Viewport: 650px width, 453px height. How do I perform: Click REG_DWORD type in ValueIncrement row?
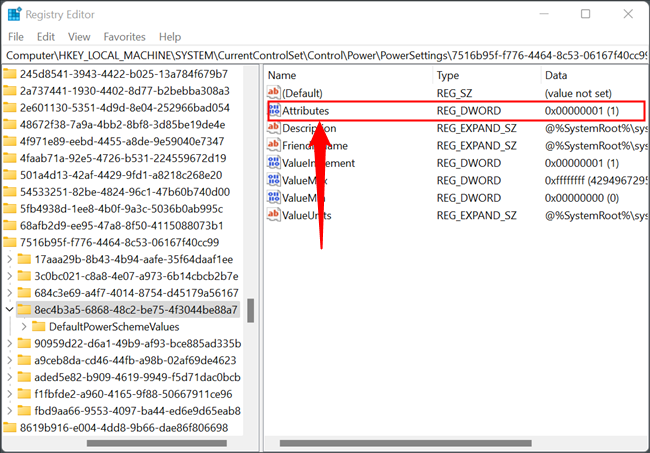[x=468, y=163]
